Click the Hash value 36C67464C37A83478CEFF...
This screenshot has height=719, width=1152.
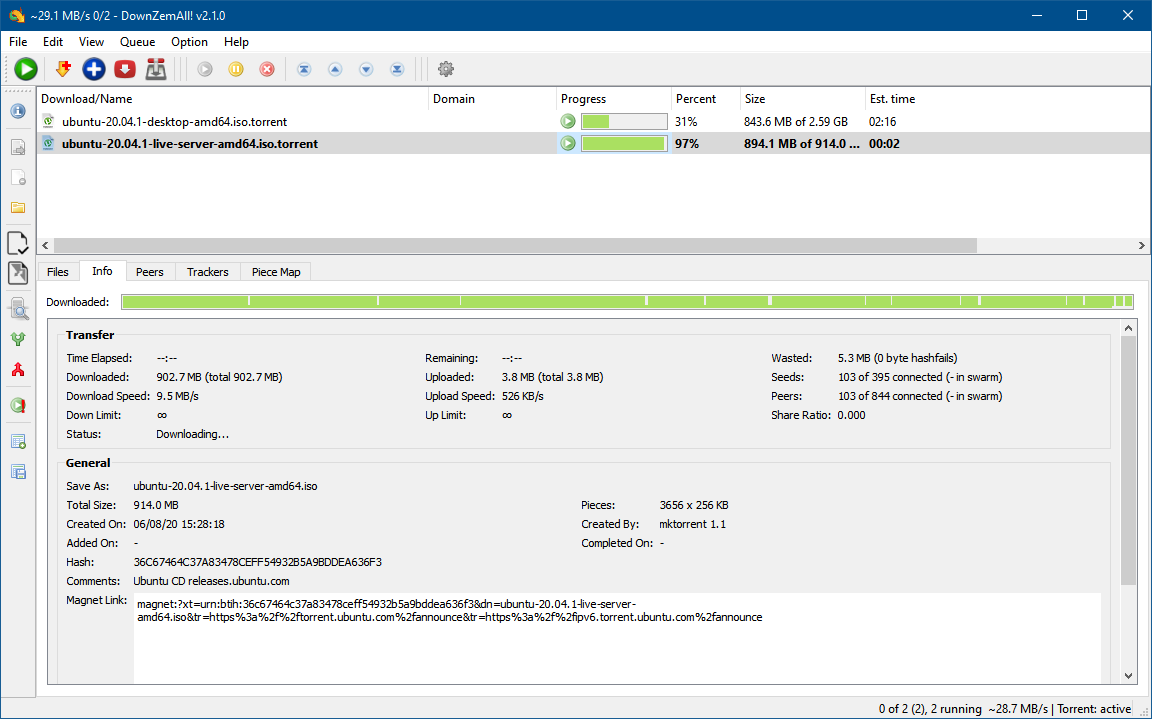click(258, 562)
